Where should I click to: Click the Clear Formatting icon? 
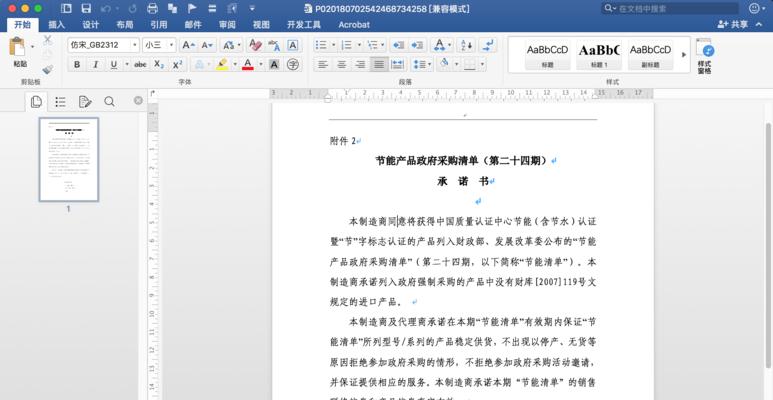click(255, 45)
